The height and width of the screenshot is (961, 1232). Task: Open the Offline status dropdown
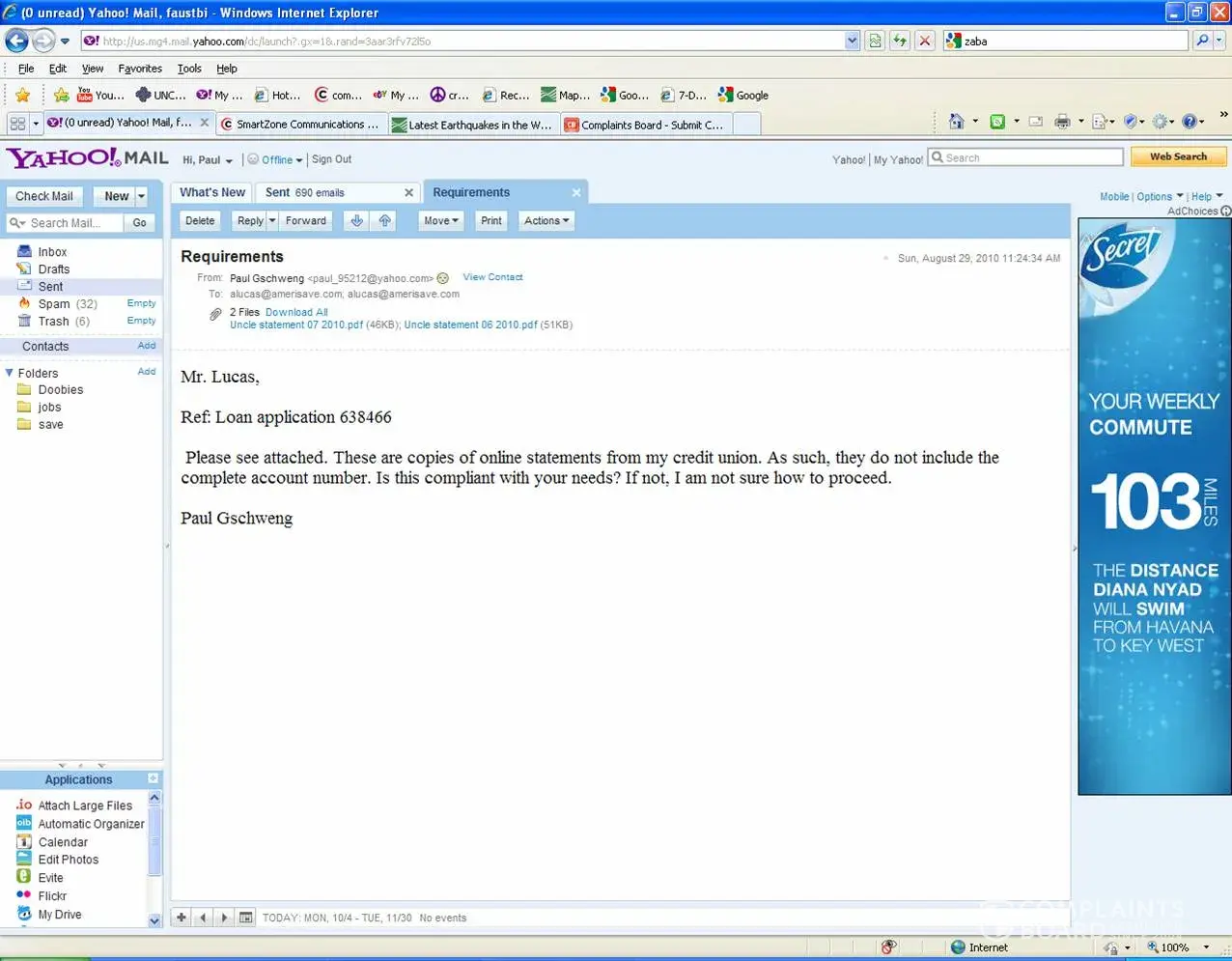(x=275, y=160)
